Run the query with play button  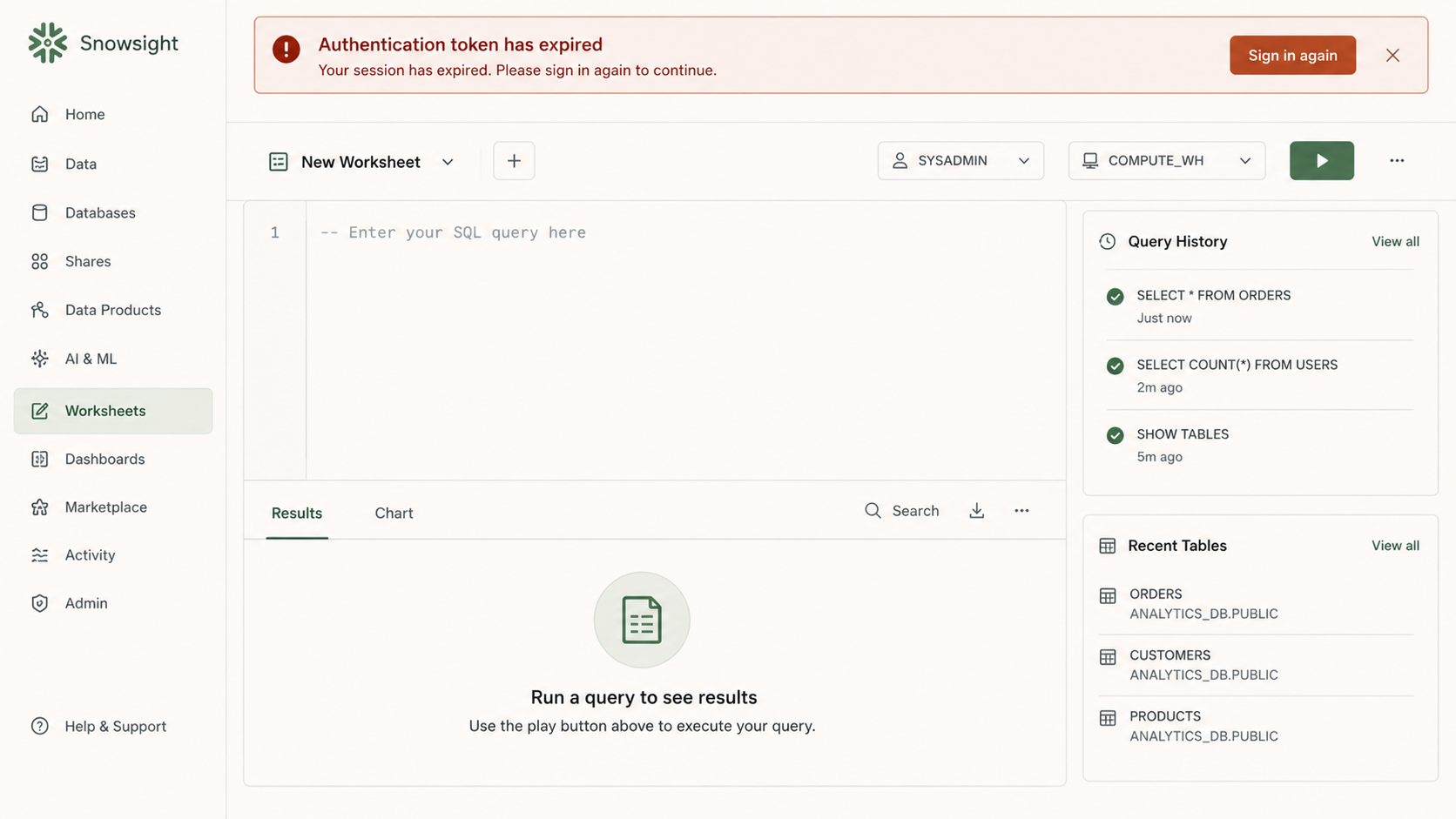1321,160
